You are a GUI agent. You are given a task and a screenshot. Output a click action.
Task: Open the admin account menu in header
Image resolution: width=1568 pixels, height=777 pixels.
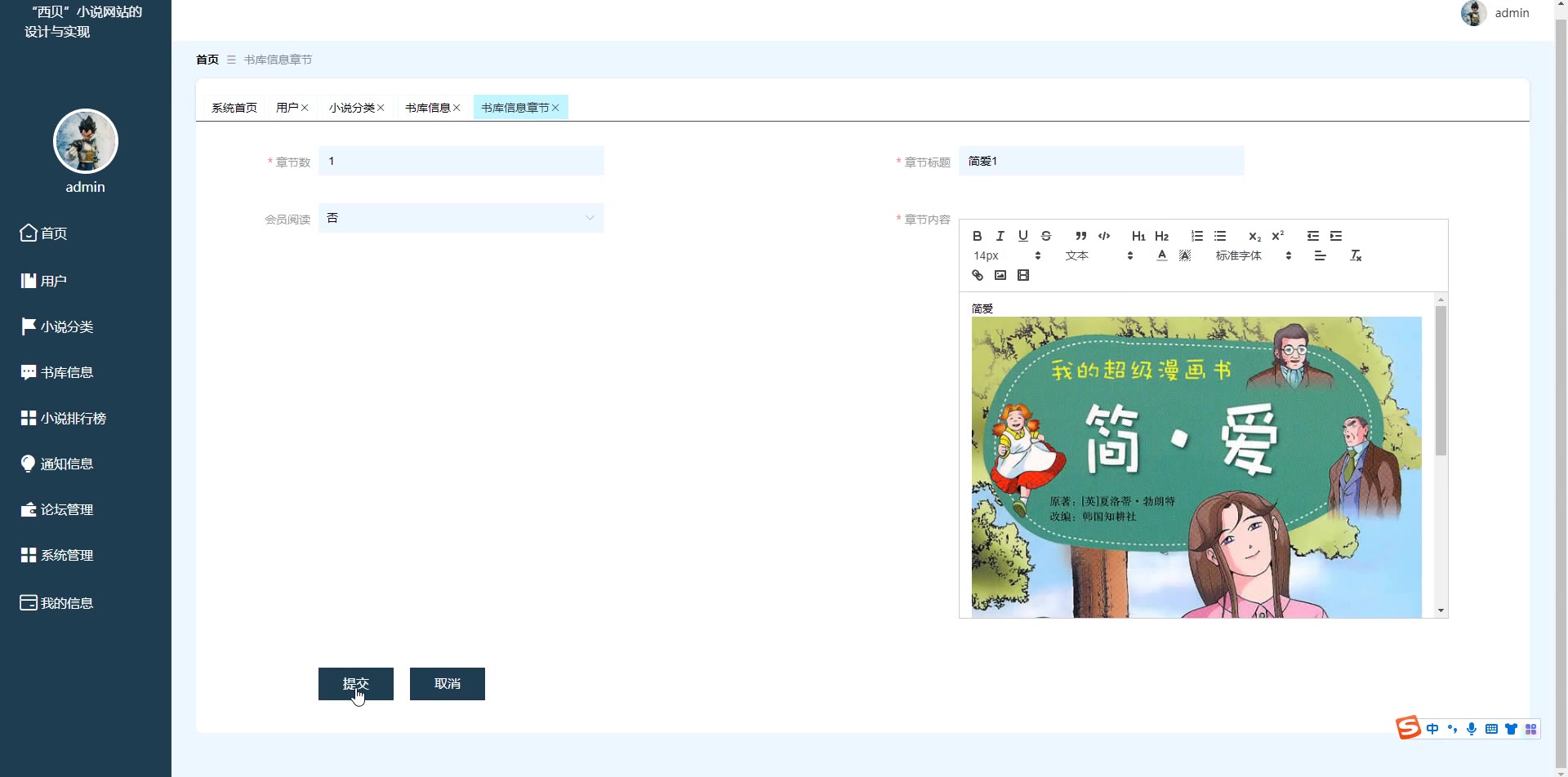1495,13
